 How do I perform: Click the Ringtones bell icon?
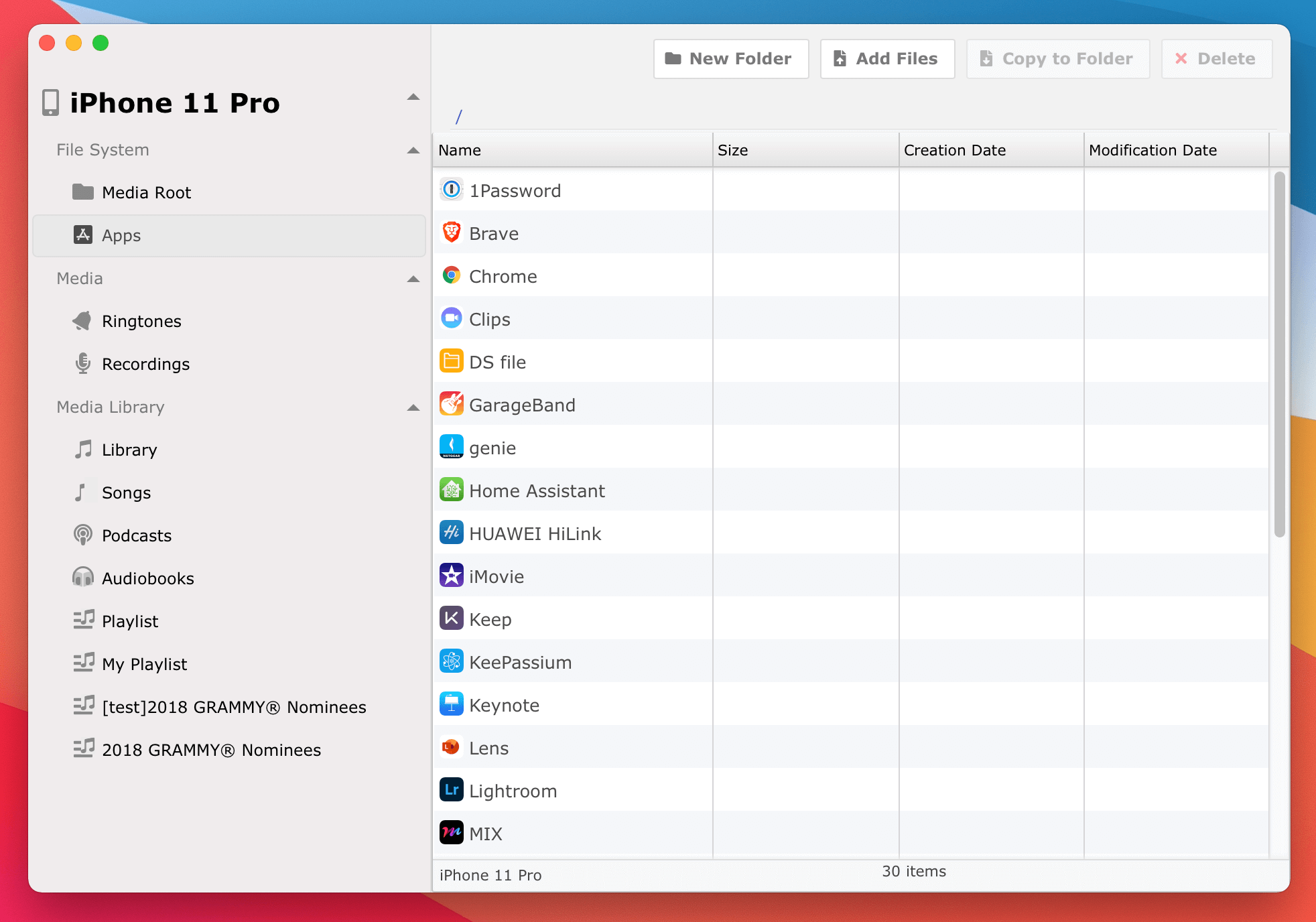tap(82, 321)
